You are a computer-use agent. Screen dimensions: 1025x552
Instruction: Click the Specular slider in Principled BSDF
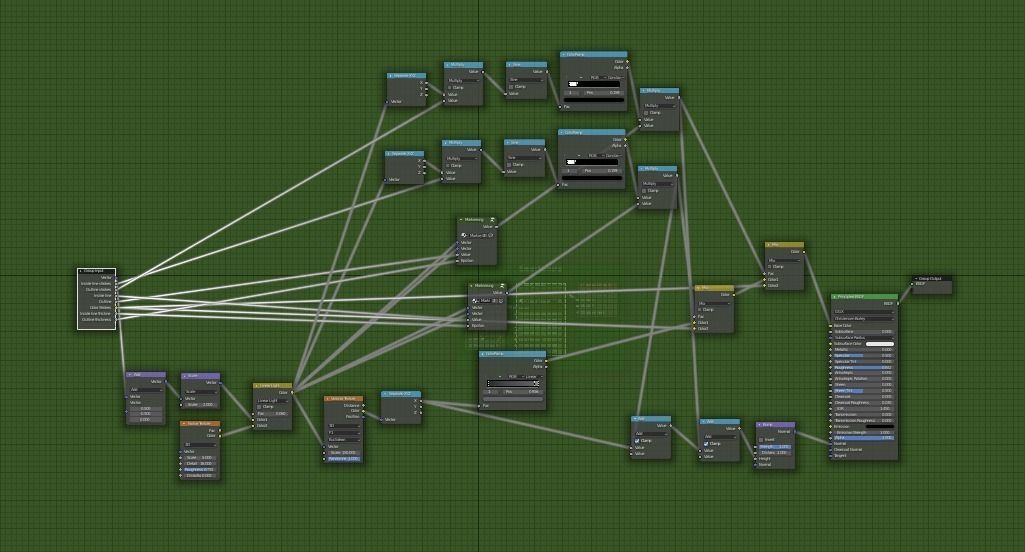864,355
